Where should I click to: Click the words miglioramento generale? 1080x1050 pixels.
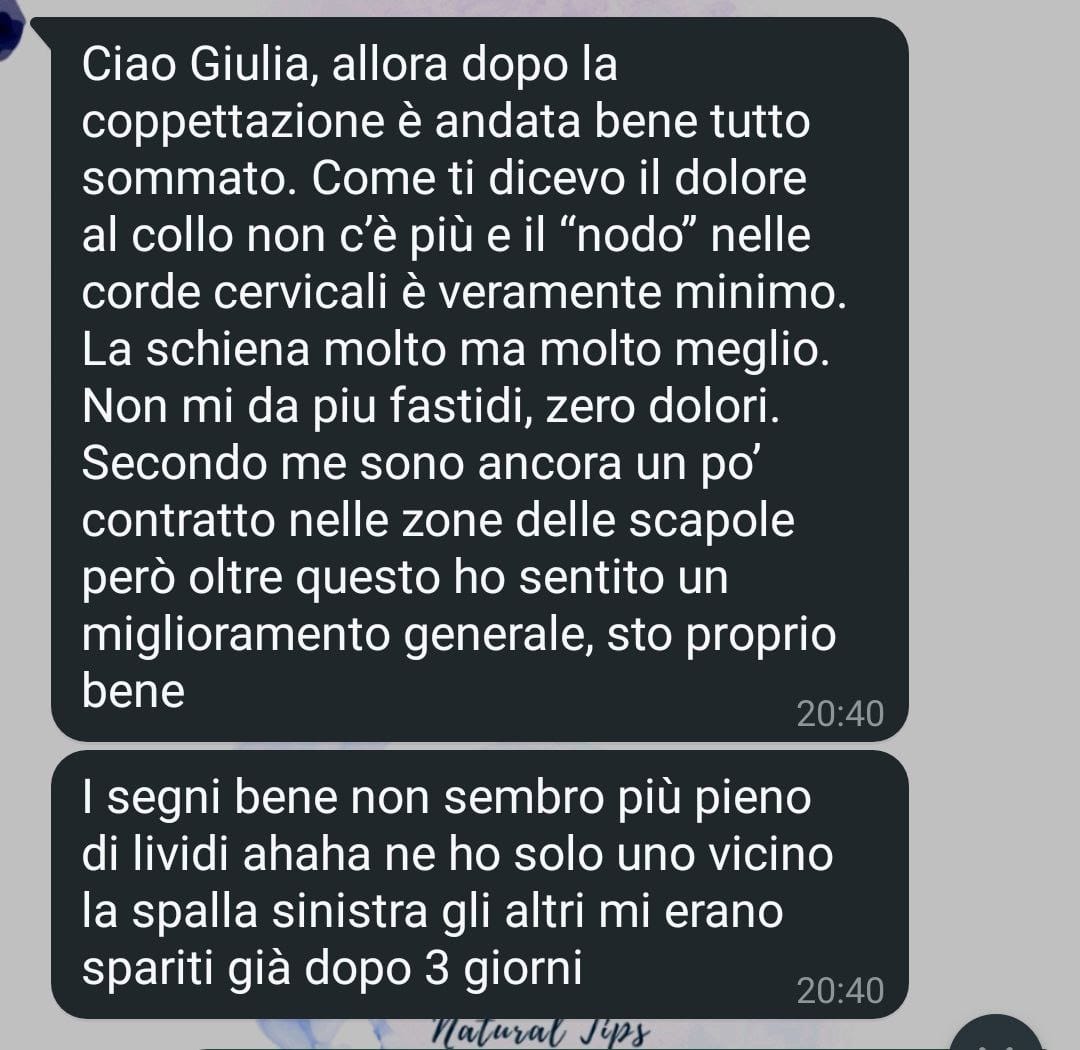click(x=338, y=636)
